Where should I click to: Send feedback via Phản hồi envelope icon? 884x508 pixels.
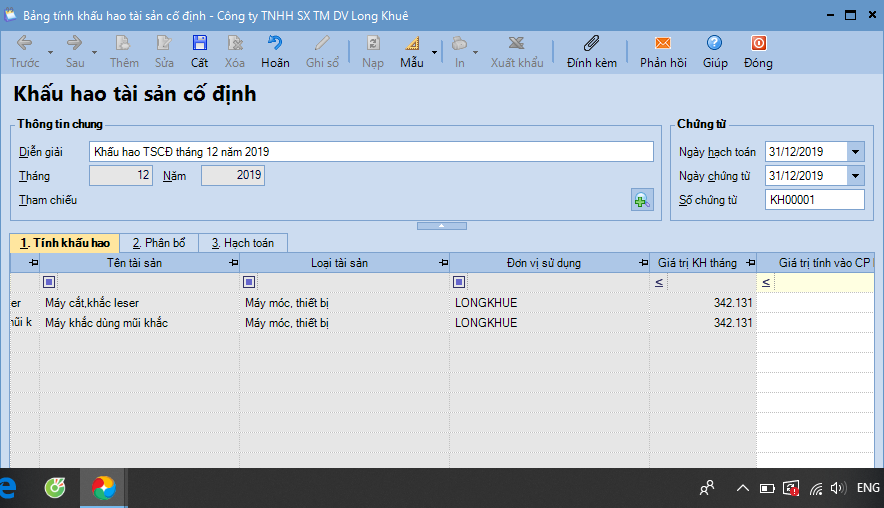coord(663,43)
